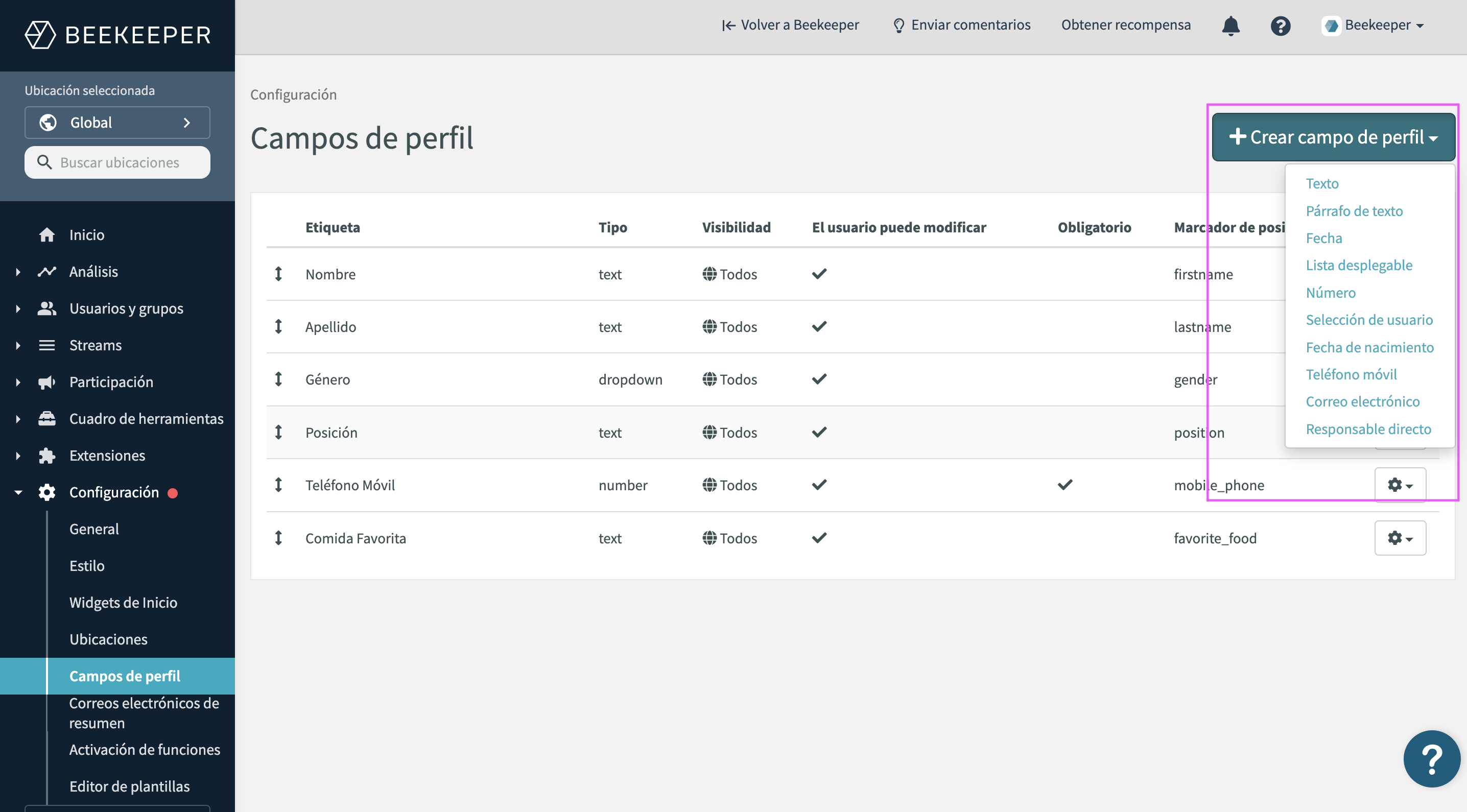
Task: Click Volver a Beekeeper link
Action: 790,25
